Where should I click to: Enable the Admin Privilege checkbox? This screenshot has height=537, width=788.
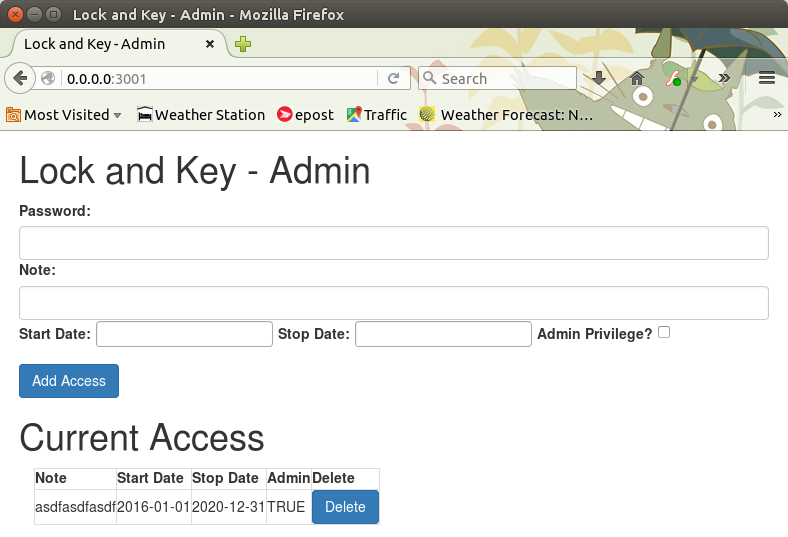click(x=664, y=332)
